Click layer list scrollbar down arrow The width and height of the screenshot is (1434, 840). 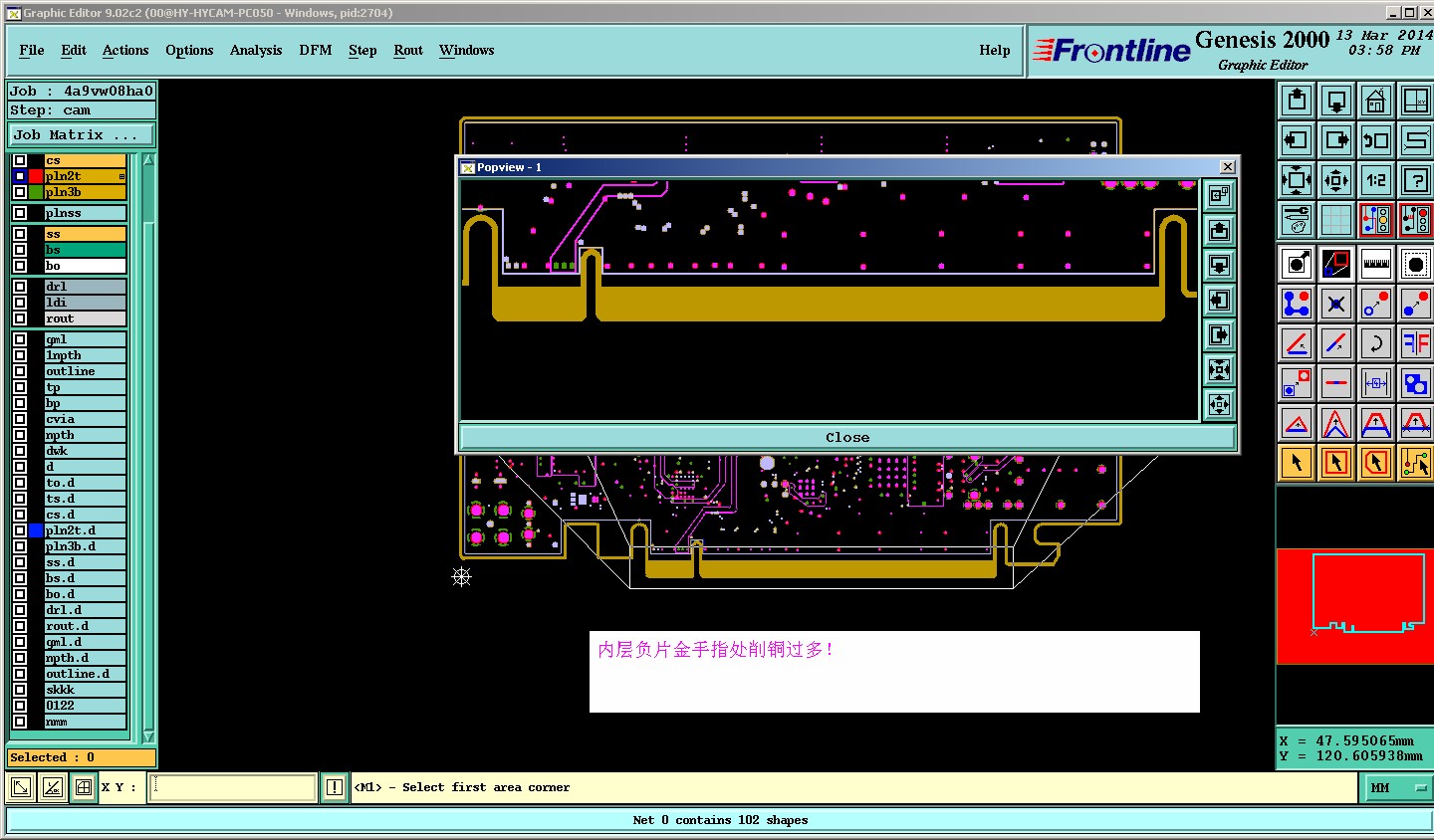point(149,736)
